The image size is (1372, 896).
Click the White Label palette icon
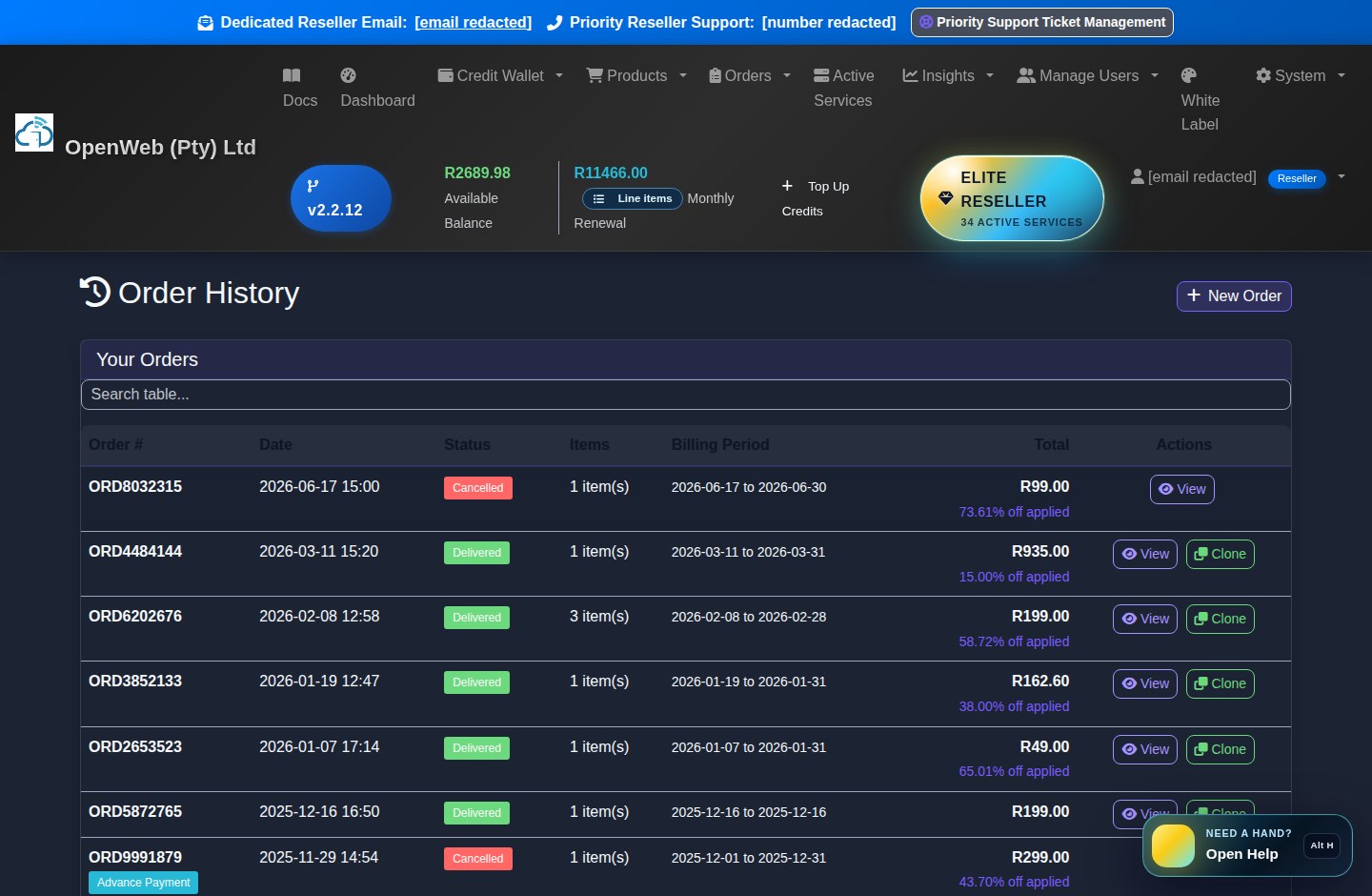1189,75
